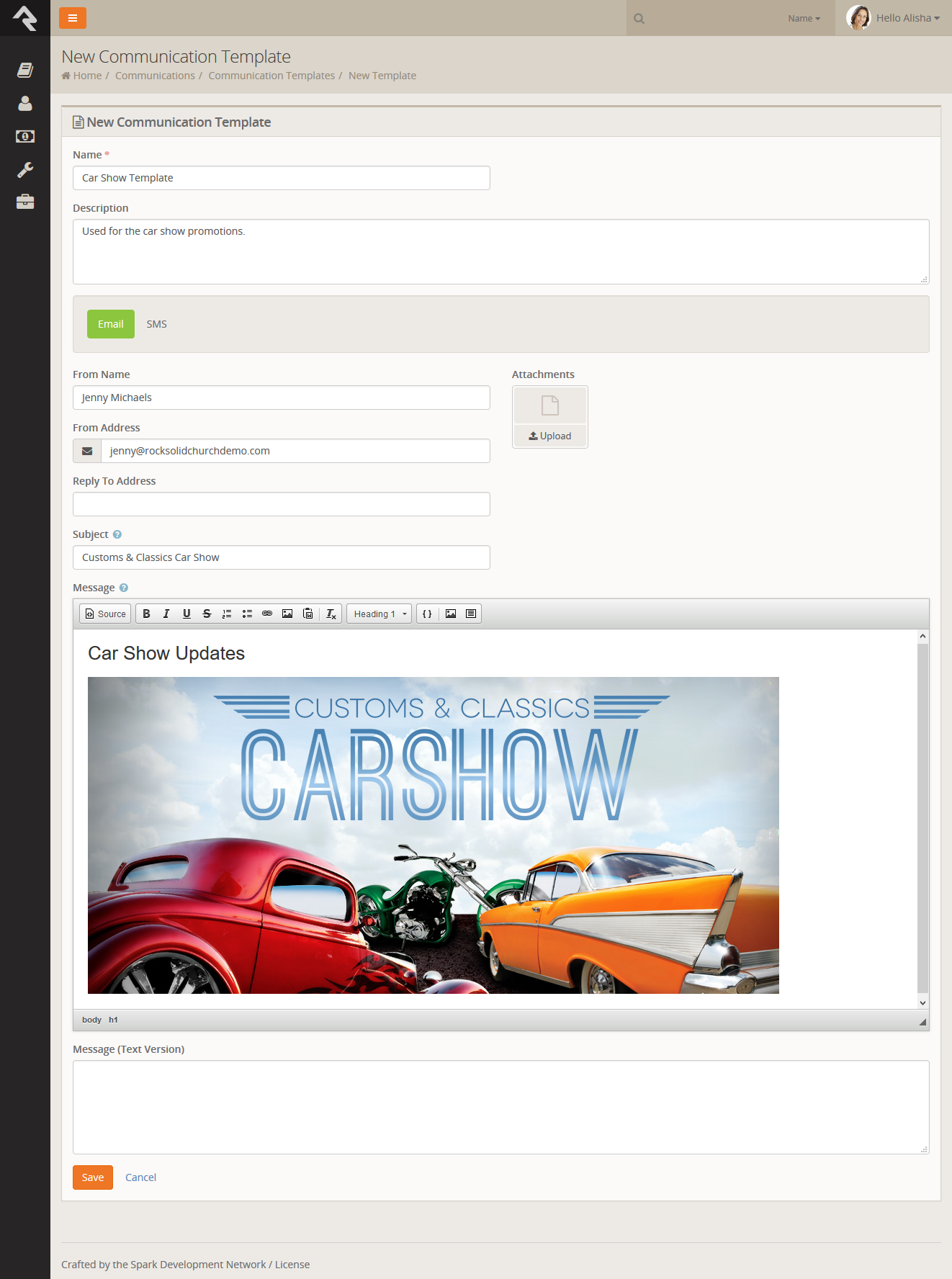Open the People icon in the sidebar
Viewport: 952px width, 1279px height.
(x=25, y=104)
